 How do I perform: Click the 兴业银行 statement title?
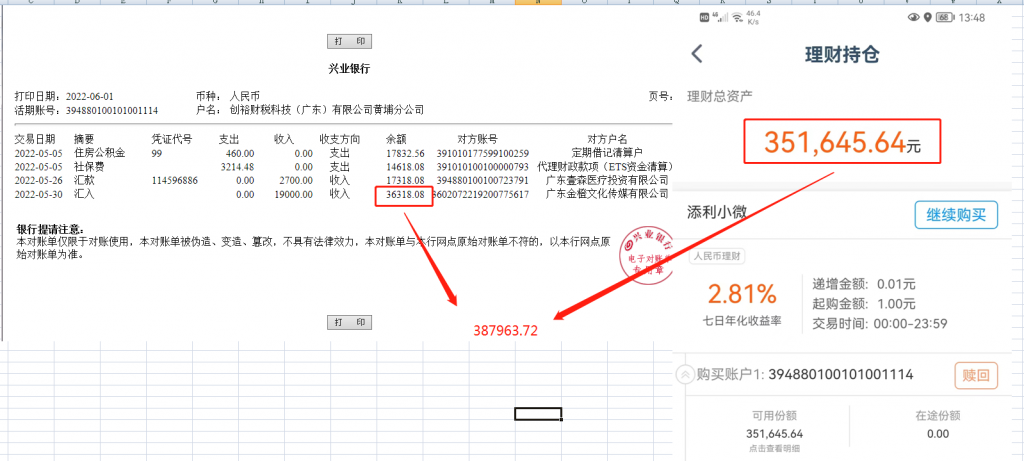tap(349, 69)
